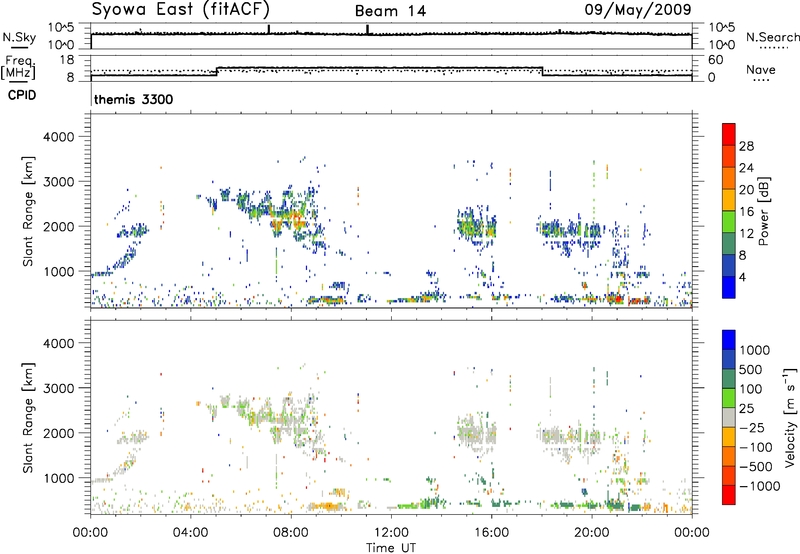800x554 pixels.
Task: Click the '1000' tick on Velocity scale
Action: coord(755,350)
